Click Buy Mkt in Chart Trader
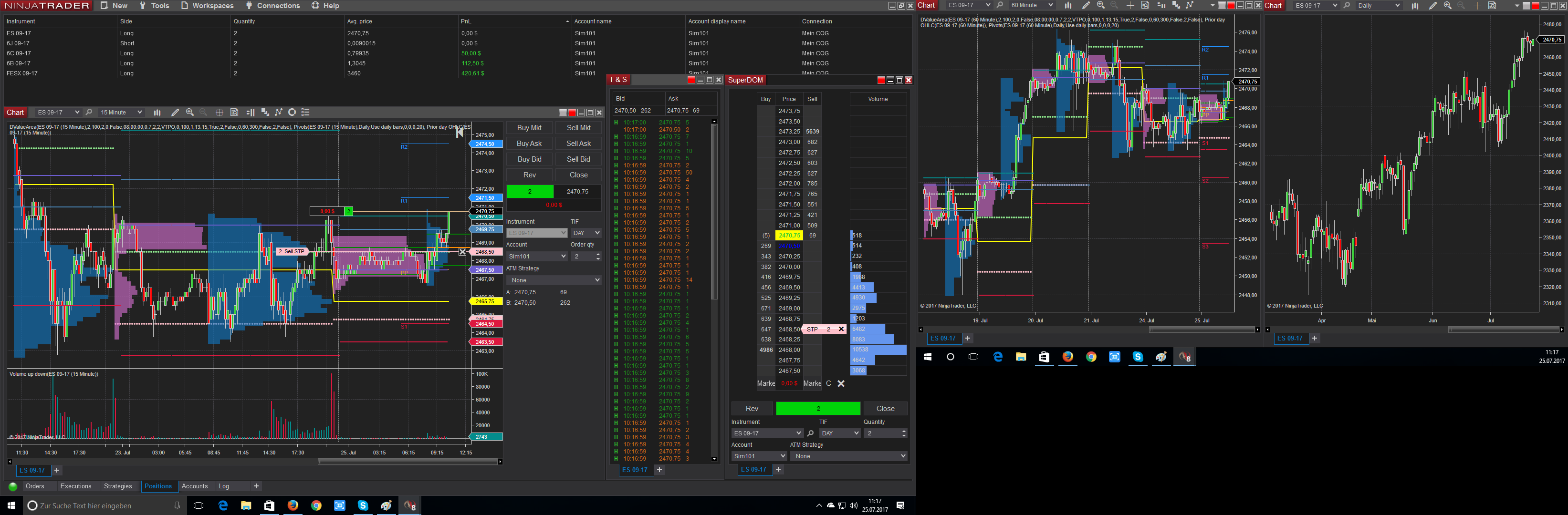Screen dimensions: 1568x515 click(x=529, y=128)
